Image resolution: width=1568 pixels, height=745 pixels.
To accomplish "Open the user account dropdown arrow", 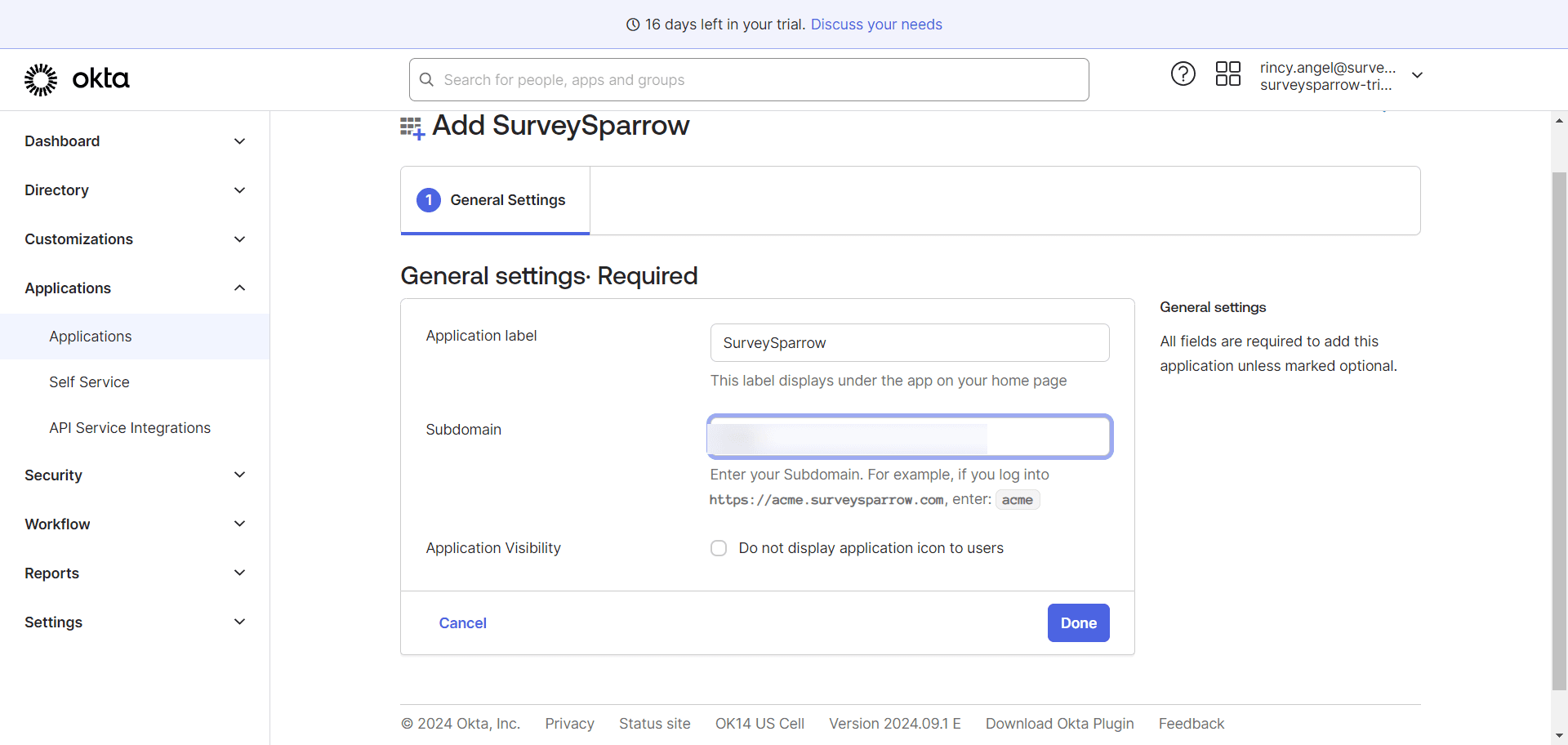I will (1418, 75).
